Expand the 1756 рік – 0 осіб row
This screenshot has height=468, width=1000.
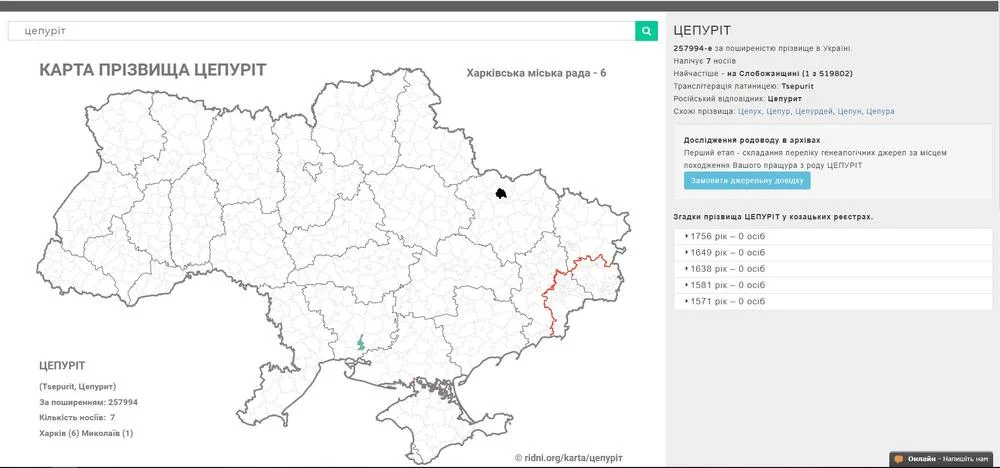pos(833,237)
